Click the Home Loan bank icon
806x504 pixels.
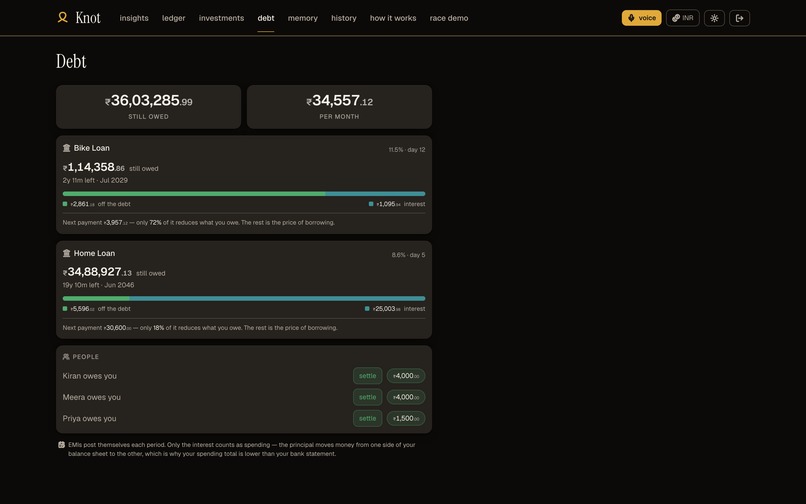[66, 253]
